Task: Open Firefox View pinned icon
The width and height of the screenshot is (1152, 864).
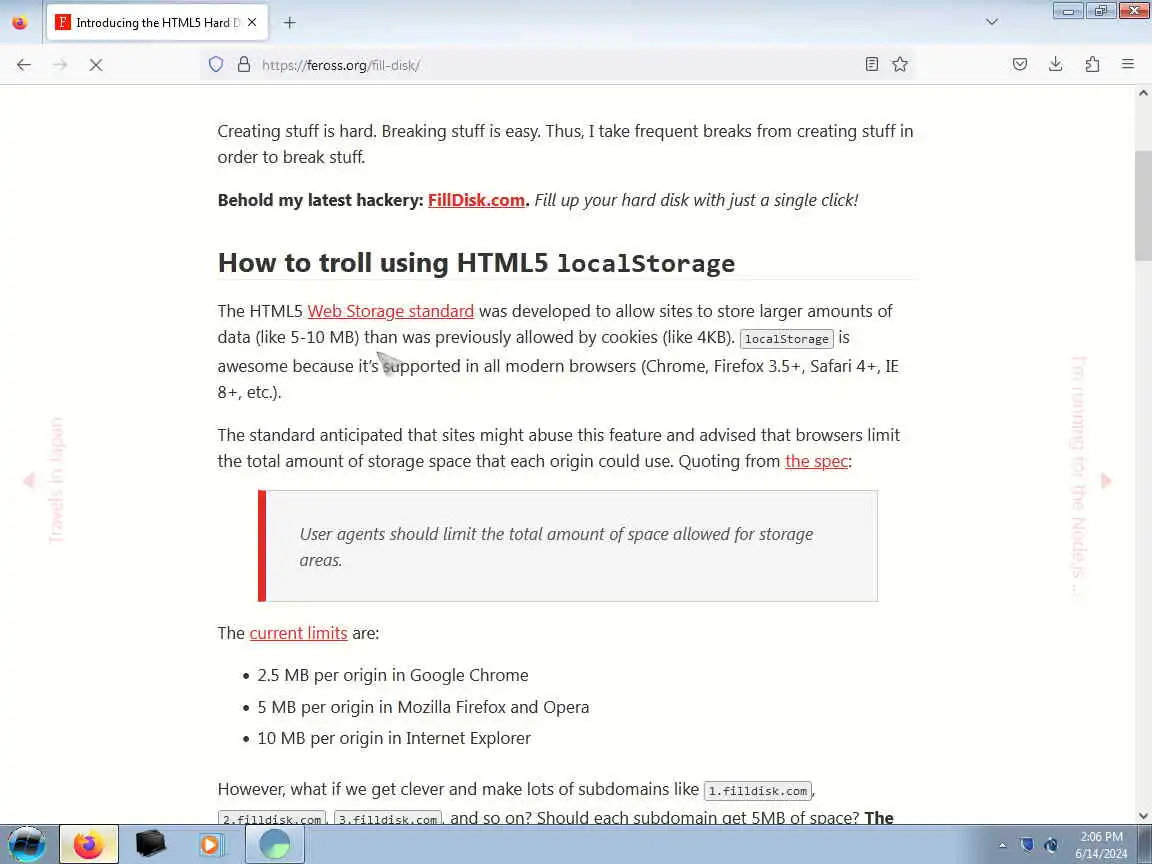Action: pyautogui.click(x=20, y=23)
